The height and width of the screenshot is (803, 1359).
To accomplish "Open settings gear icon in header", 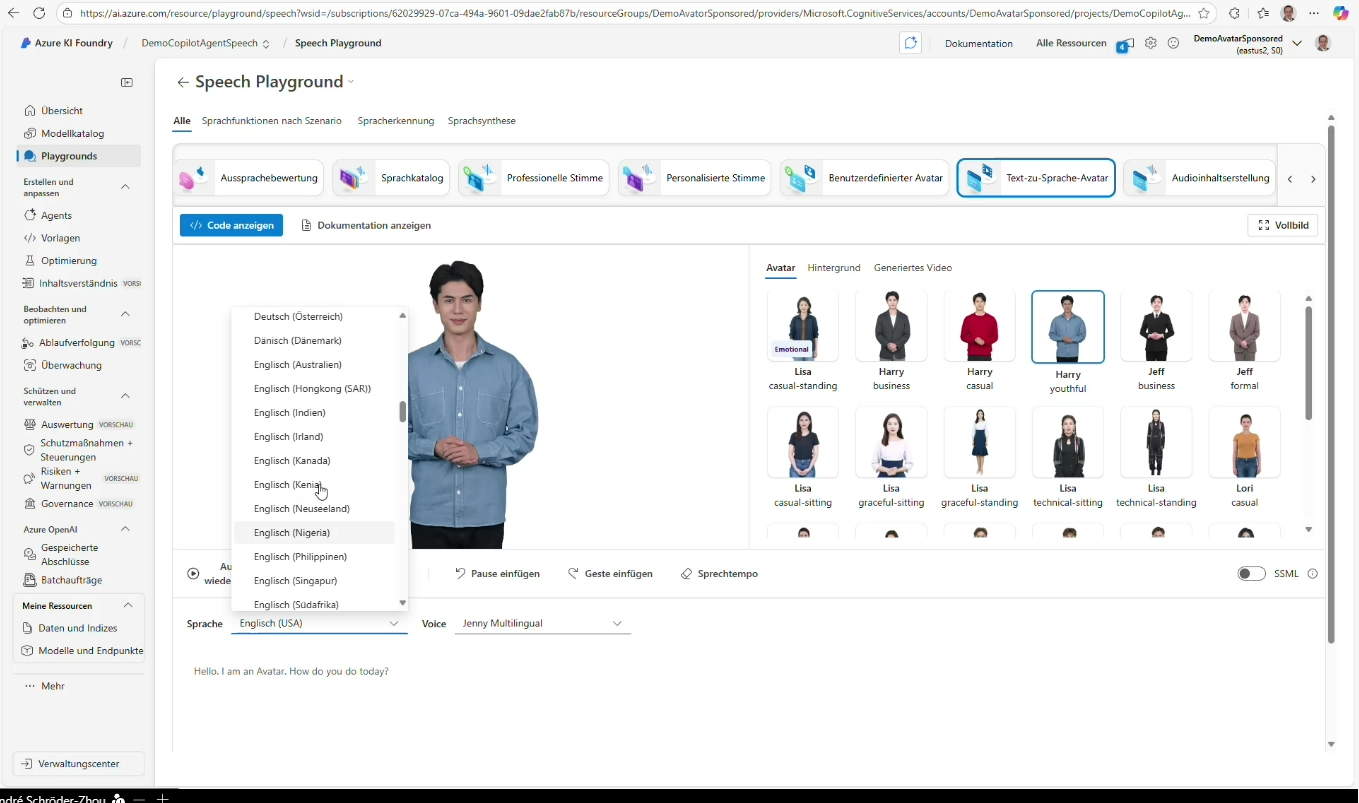I will pos(1151,43).
